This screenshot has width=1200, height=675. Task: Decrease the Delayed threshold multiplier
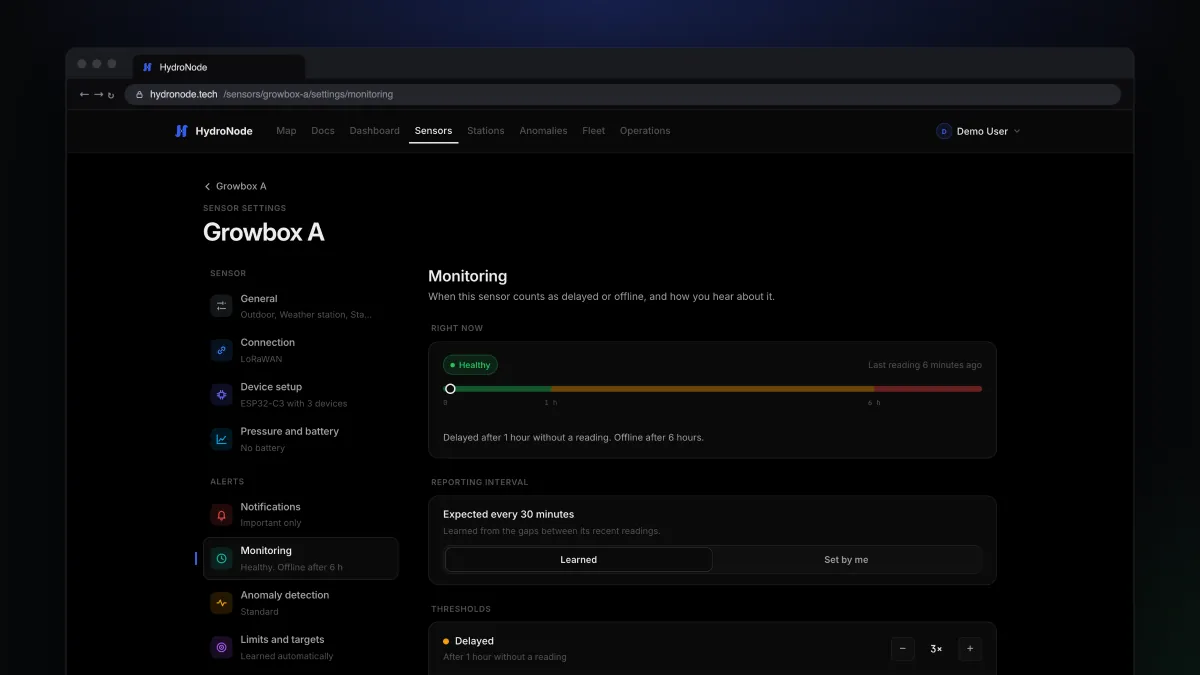pyautogui.click(x=903, y=649)
